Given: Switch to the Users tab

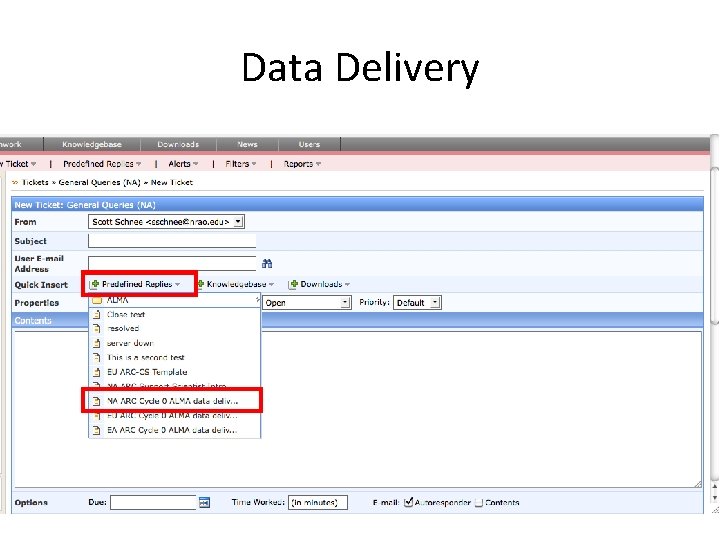Looking at the screenshot, I should coord(309,144).
